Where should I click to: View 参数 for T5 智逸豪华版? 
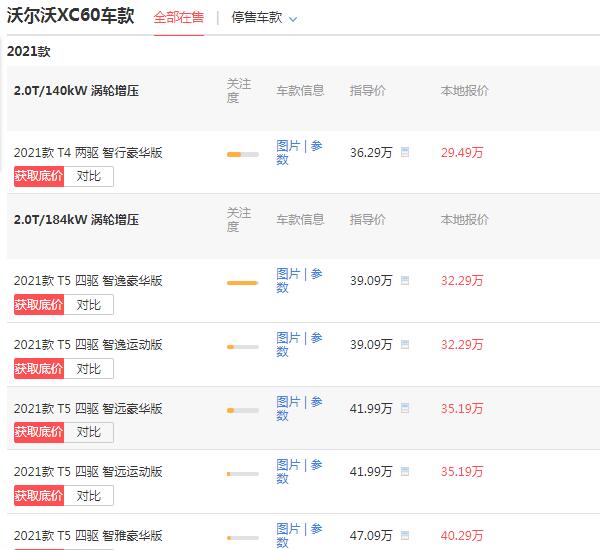click(x=316, y=274)
